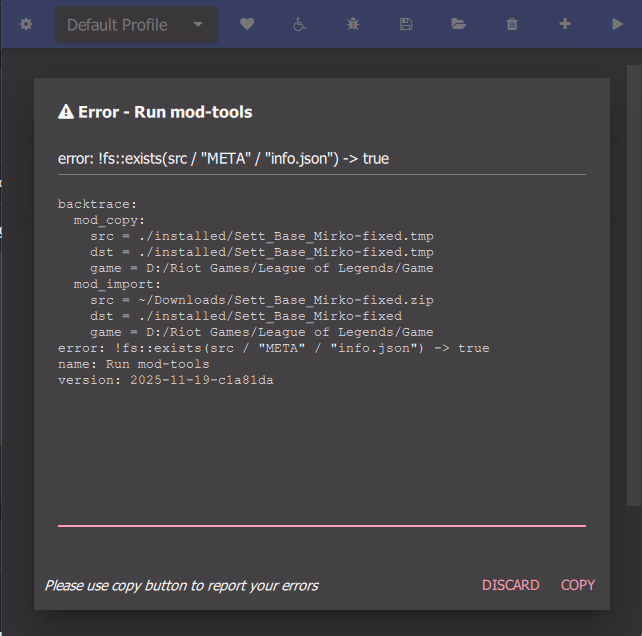Screen dimensions: 642x636
Task: Open the settings gear icon
Action: pyautogui.click(x=26, y=24)
